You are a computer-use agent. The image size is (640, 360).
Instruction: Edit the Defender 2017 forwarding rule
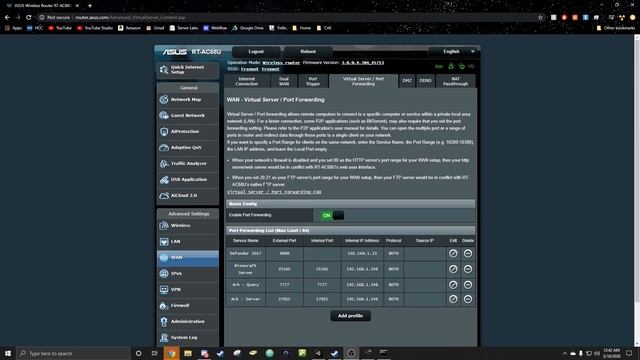453,253
